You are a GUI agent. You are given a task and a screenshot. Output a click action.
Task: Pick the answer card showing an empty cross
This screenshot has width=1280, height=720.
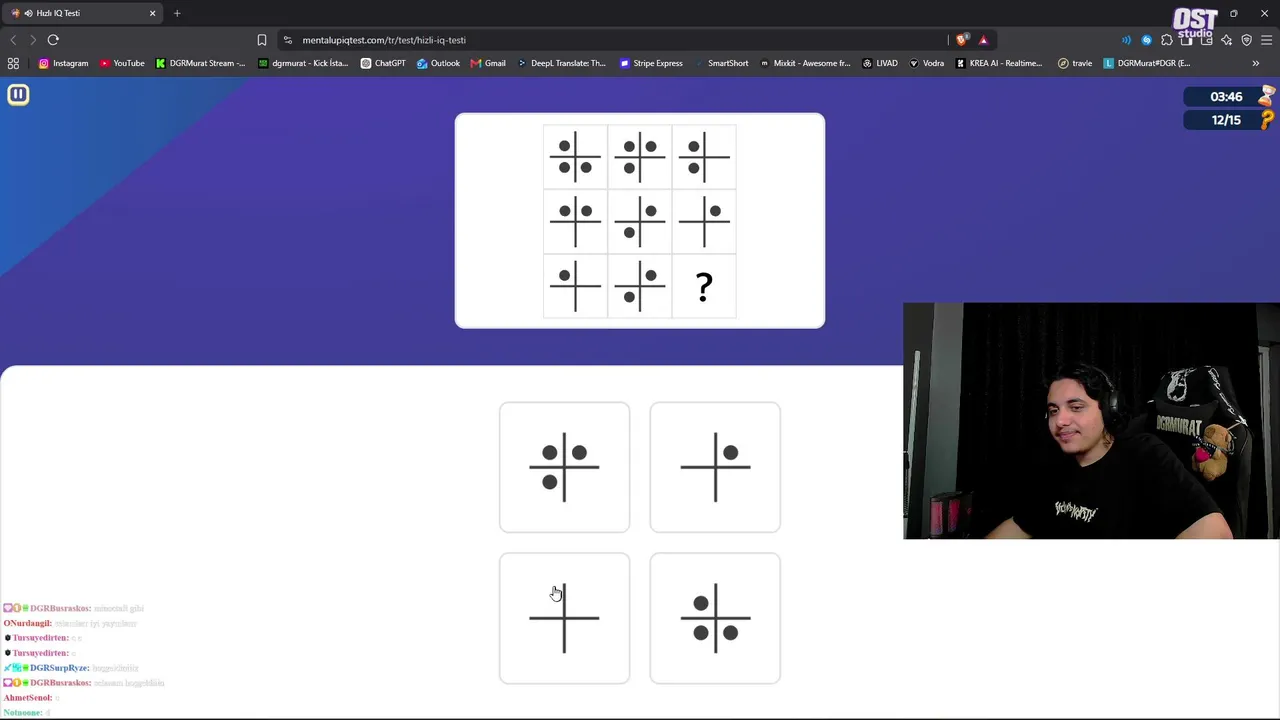click(564, 618)
